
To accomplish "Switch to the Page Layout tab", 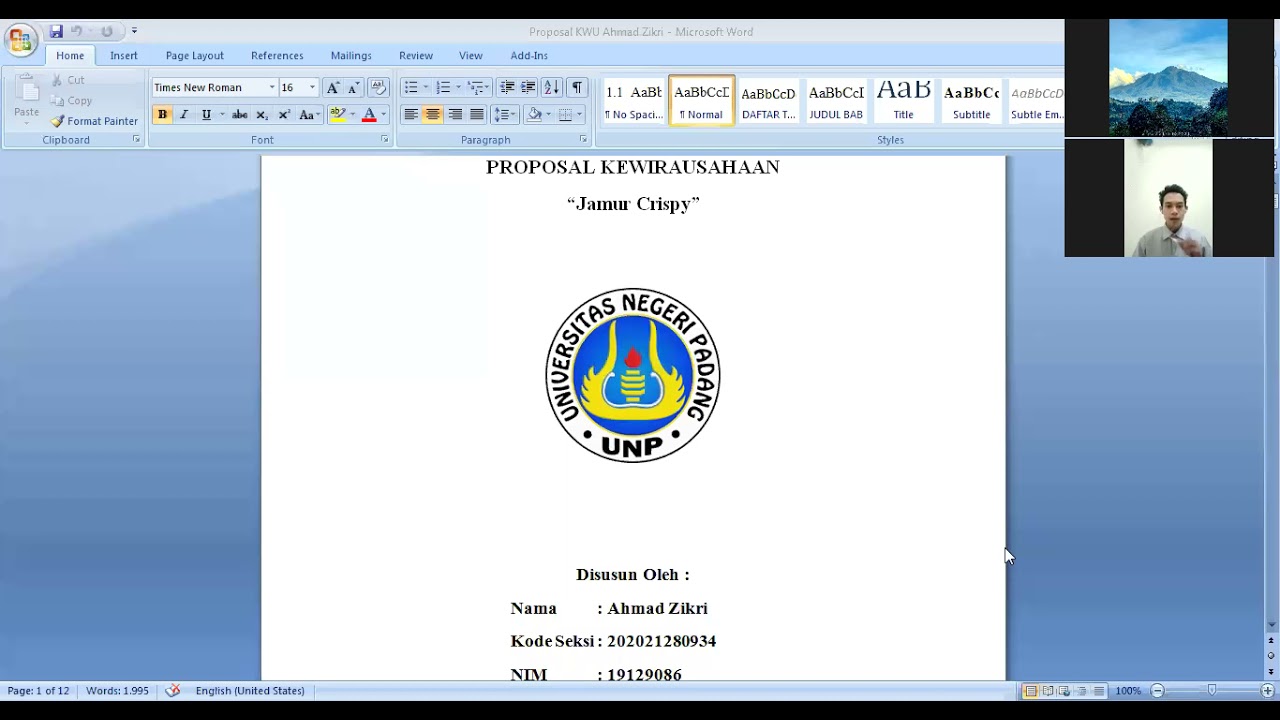I will point(195,56).
